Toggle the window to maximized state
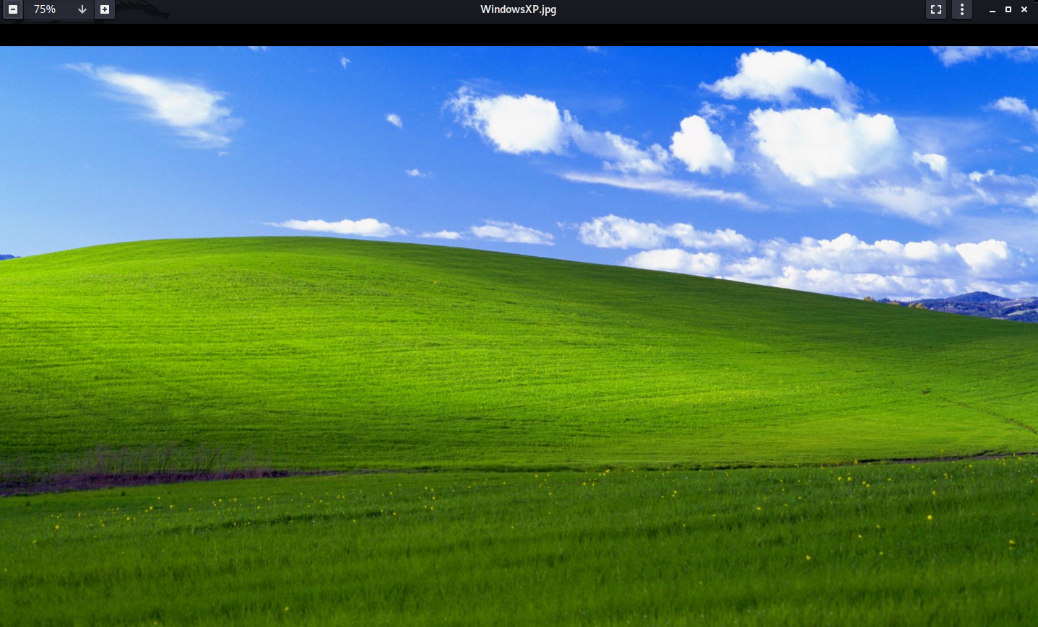The image size is (1038, 627). click(1006, 10)
